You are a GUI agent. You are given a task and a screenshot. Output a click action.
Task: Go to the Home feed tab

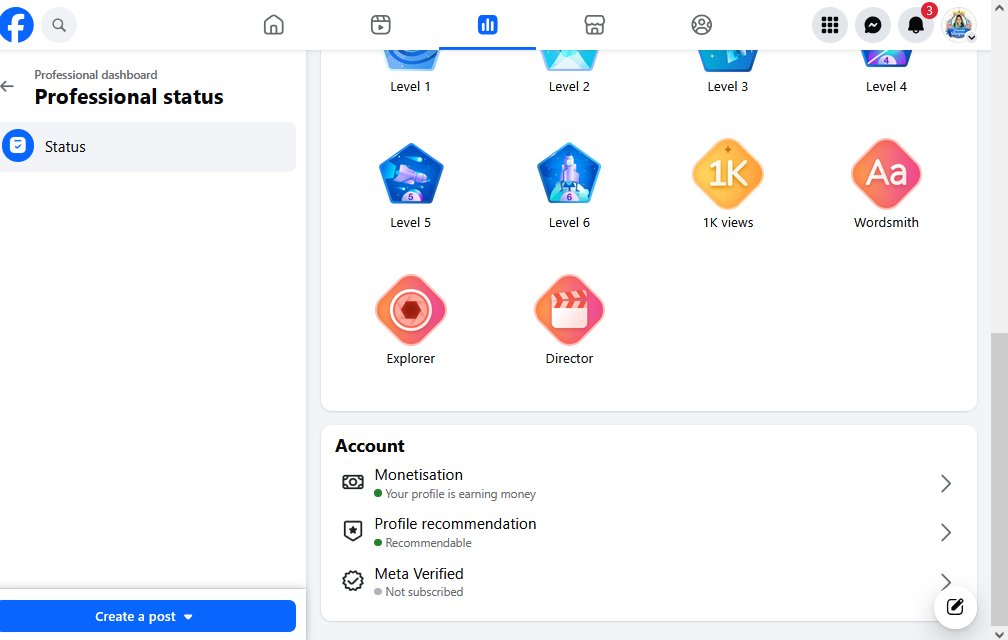pos(273,25)
